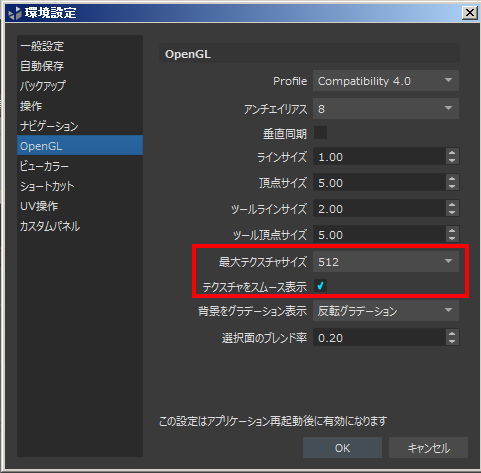Image resolution: width=481 pixels, height=473 pixels.
Task: Increase 選択面のブレンド率 with up arrow
Action: (x=452, y=334)
